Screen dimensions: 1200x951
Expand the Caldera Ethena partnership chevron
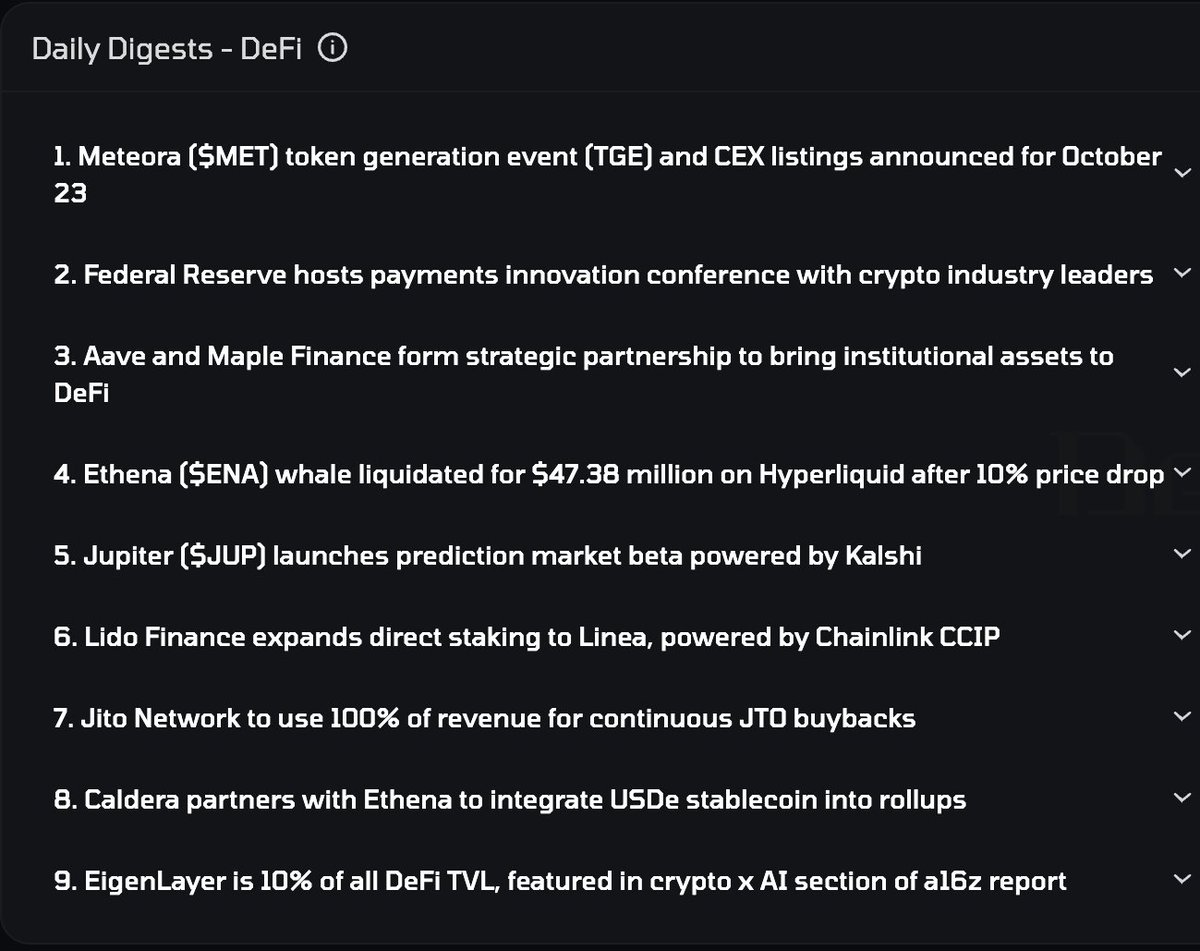1182,799
